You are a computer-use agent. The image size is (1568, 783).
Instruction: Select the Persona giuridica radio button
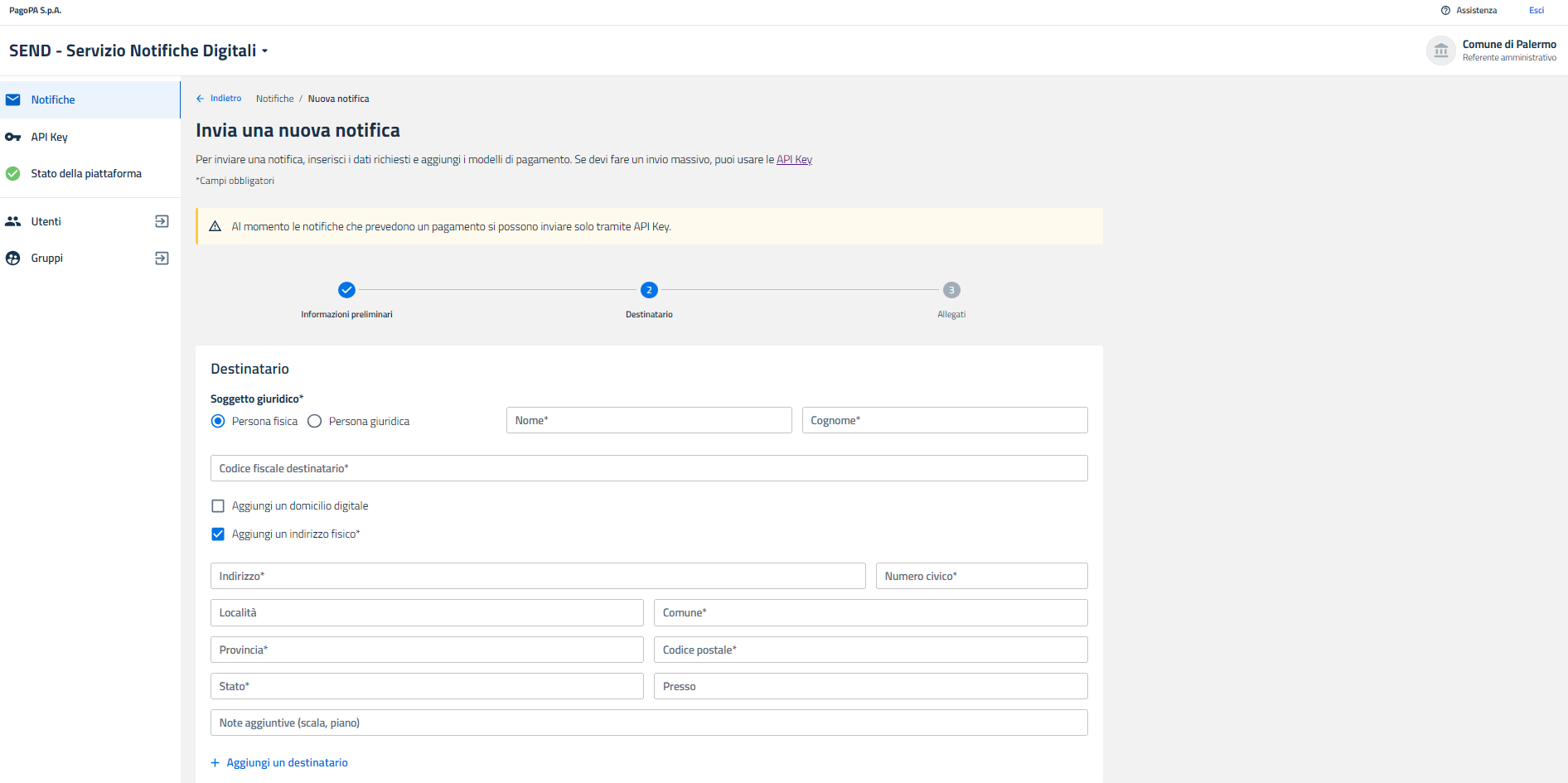point(315,422)
